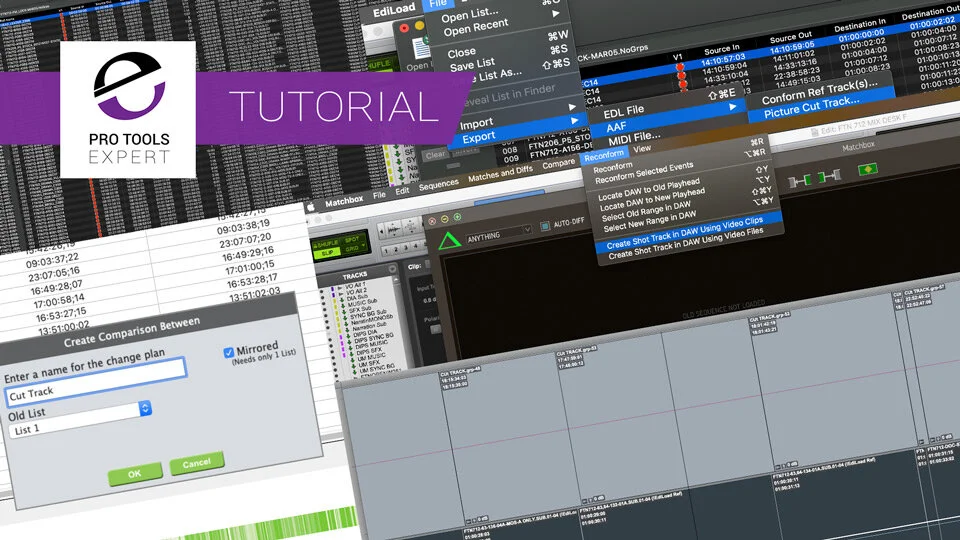
Task: Click the green Cancel button
Action: (197, 464)
